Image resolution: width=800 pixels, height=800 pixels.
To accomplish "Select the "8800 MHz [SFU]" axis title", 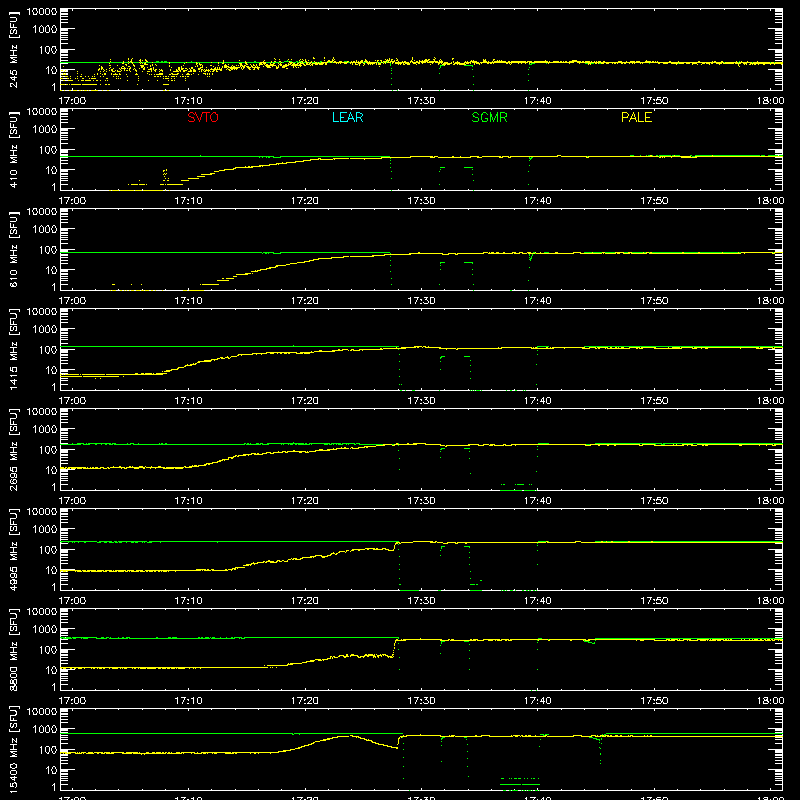I will (x=13, y=649).
